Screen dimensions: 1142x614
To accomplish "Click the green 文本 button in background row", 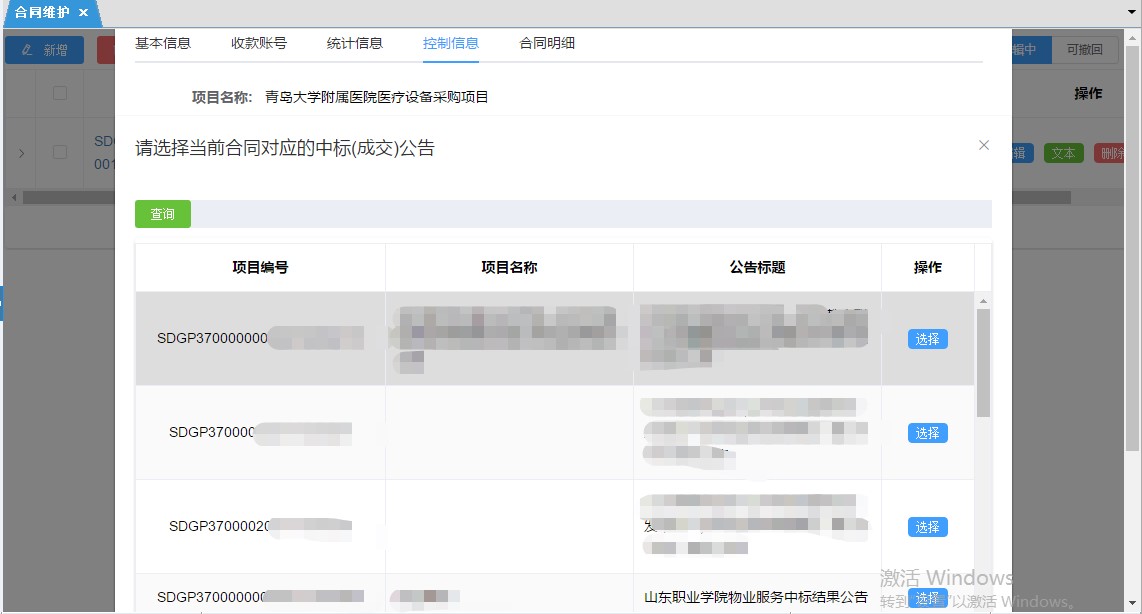I will (x=1063, y=153).
